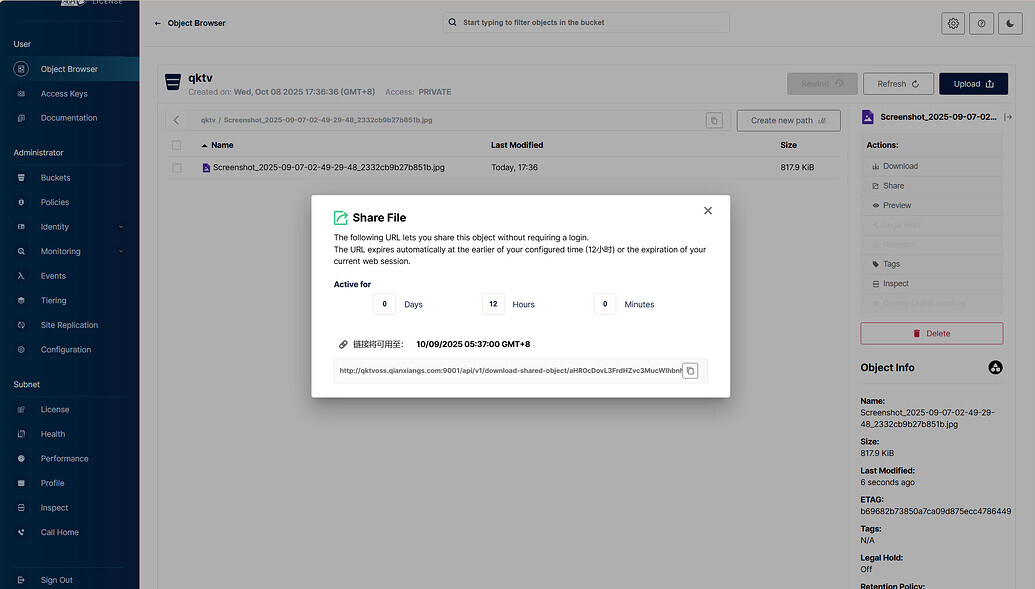
Task: Open Buckets in the sidebar
Action: 55,178
